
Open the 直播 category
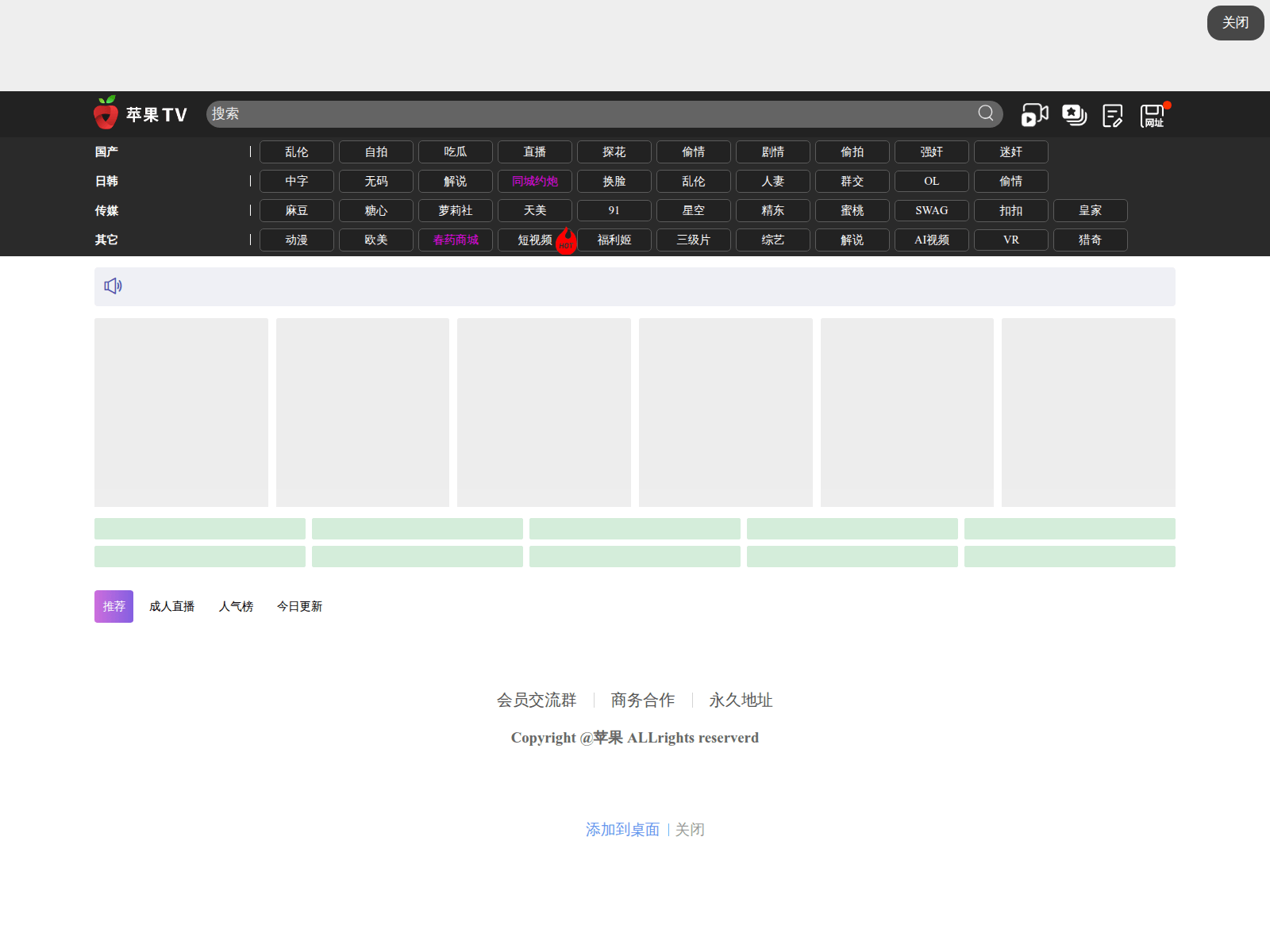coord(535,152)
